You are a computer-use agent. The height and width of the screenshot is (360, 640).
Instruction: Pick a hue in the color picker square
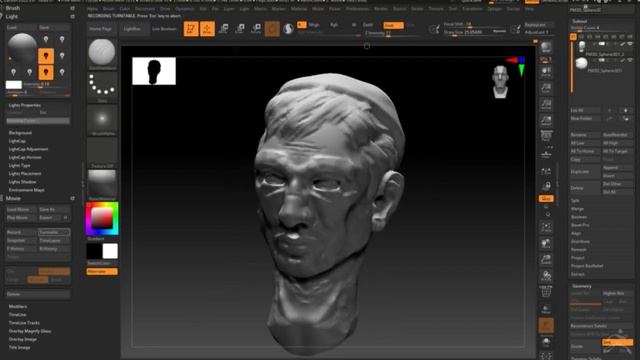(x=102, y=218)
